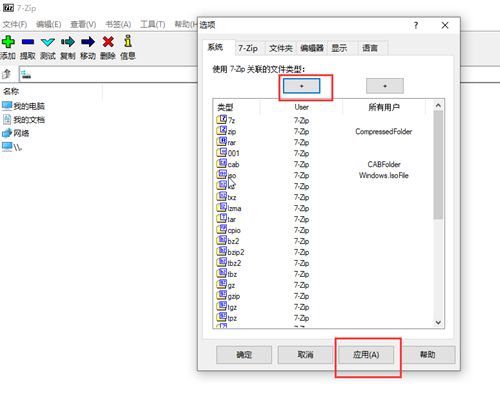Click the ? help button in dialog title bar
This screenshot has height=393, width=500.
click(416, 25)
